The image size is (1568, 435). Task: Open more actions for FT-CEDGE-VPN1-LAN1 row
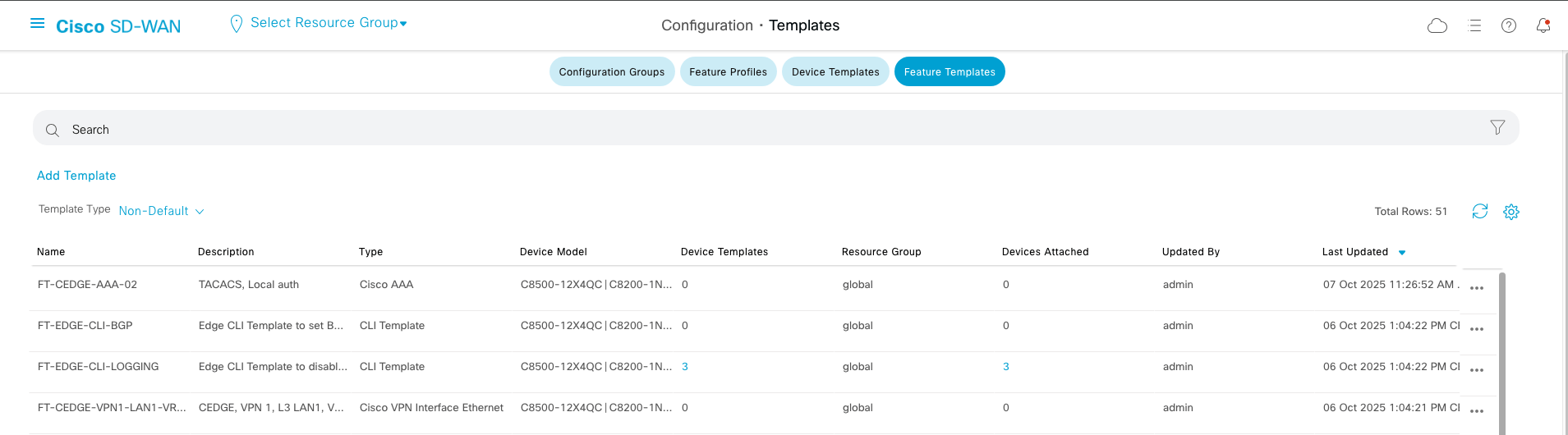(x=1477, y=411)
